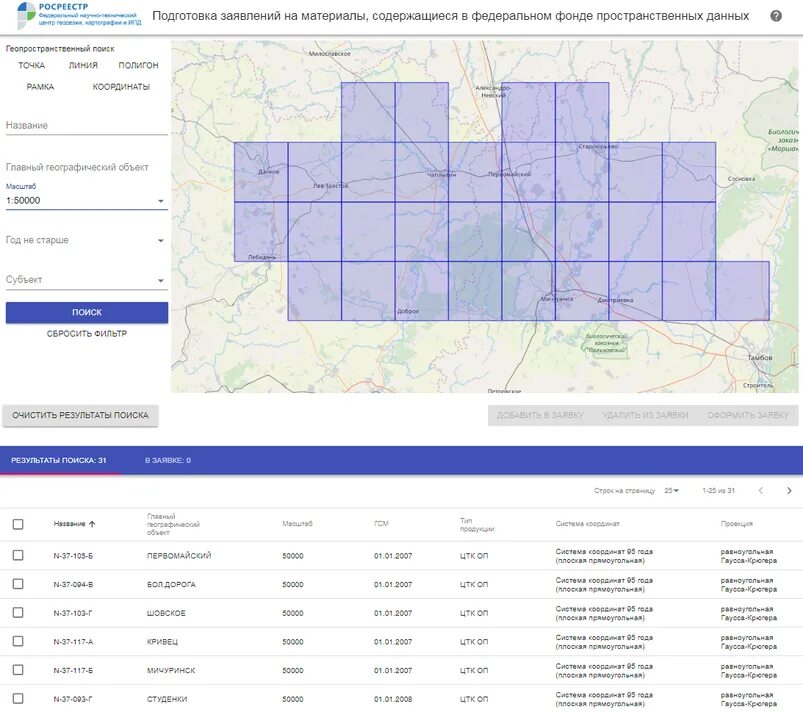803x712 pixels.
Task: Click the Rosreestr logo
Action: click(x=79, y=16)
